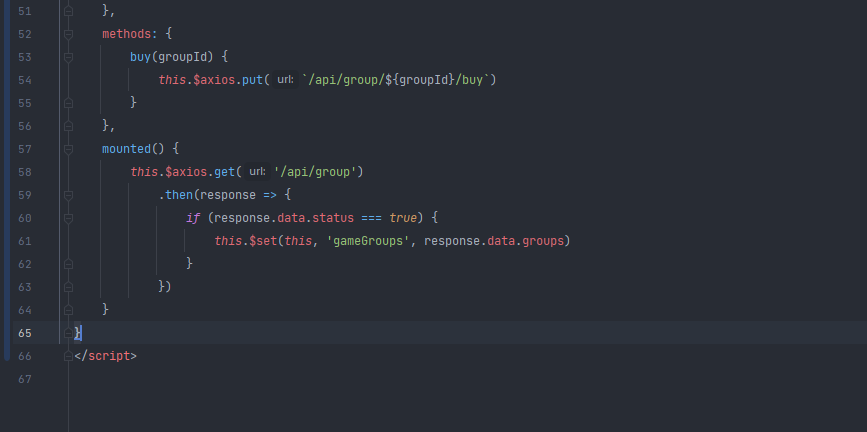Screen dimensions: 867x432
Task: Click the status property on line 60
Action: [333, 218]
